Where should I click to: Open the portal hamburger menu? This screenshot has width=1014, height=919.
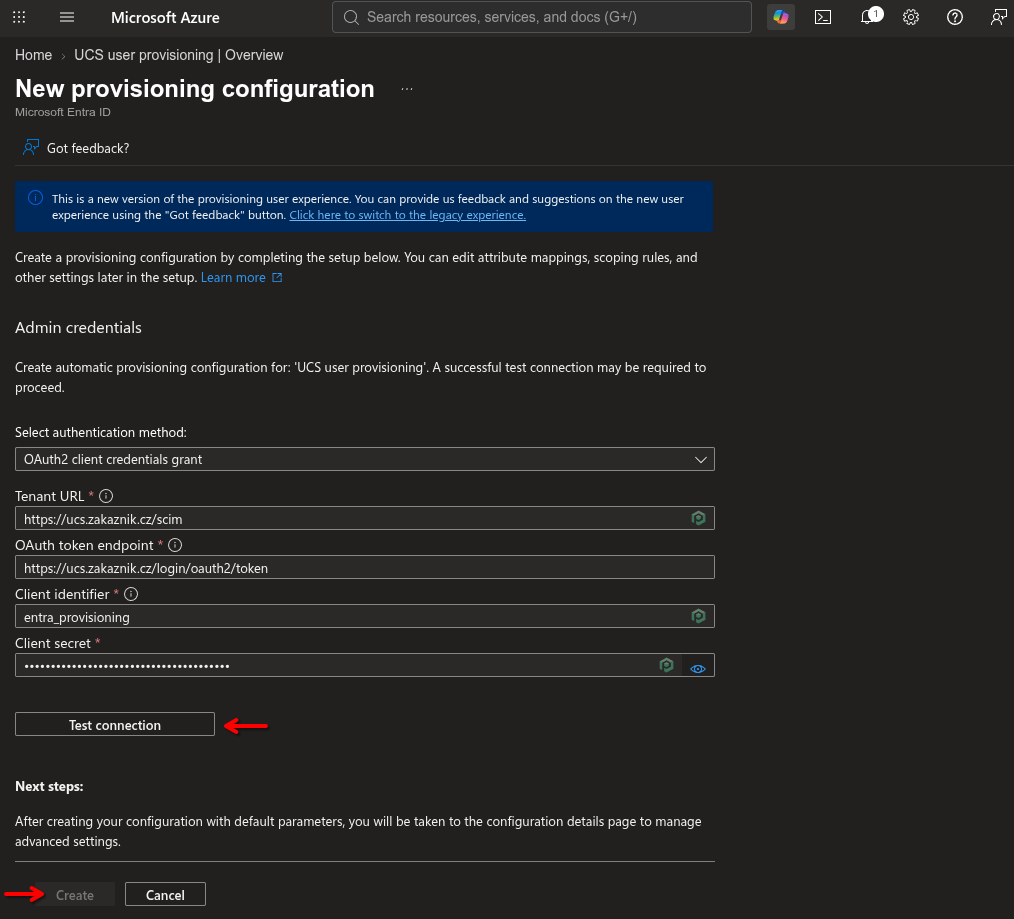click(x=67, y=17)
